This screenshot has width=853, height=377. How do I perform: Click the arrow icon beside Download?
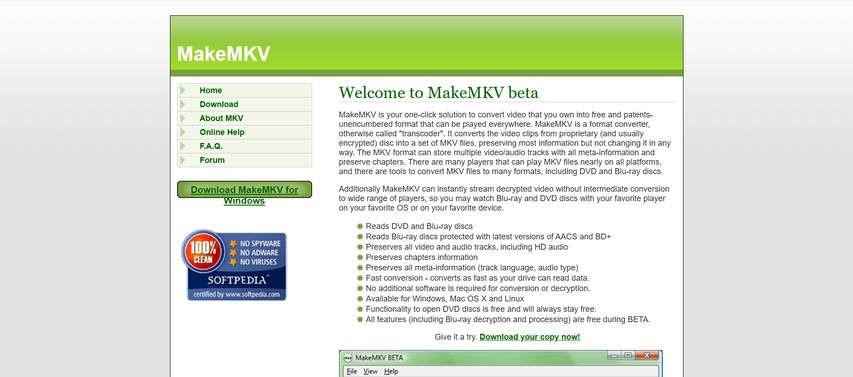tap(183, 104)
